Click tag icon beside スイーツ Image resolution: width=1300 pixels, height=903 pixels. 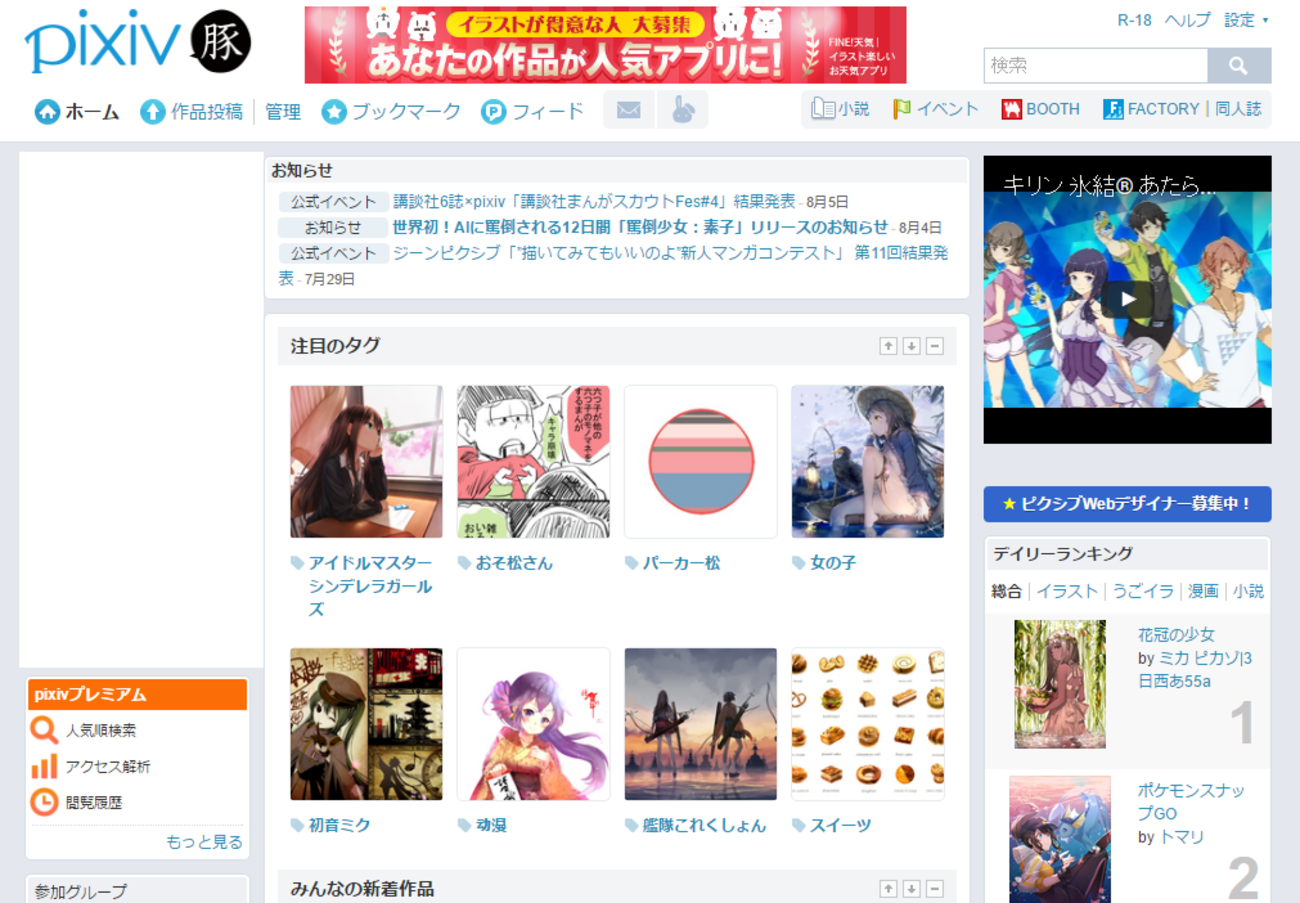point(798,825)
